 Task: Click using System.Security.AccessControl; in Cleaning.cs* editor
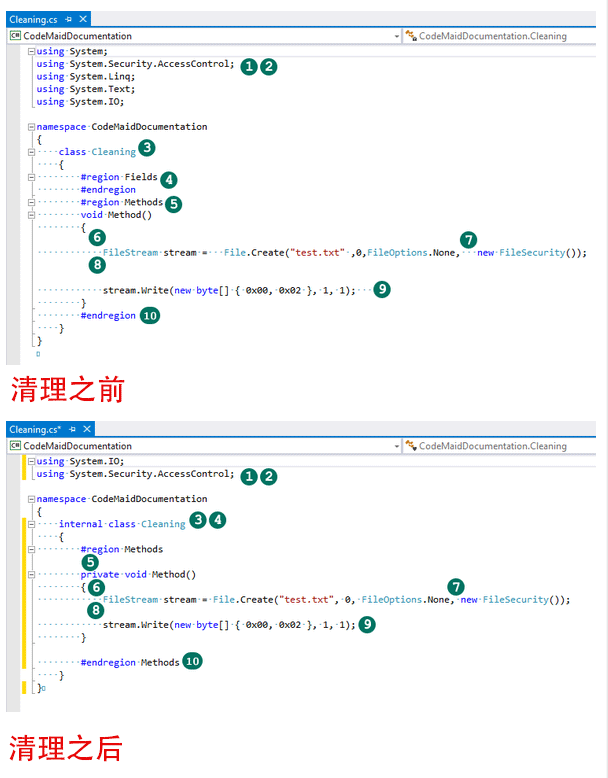(x=135, y=474)
